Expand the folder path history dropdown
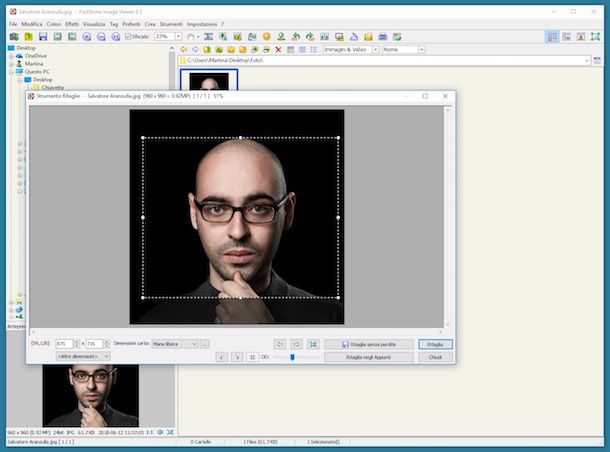The image size is (610, 452). 587,60
